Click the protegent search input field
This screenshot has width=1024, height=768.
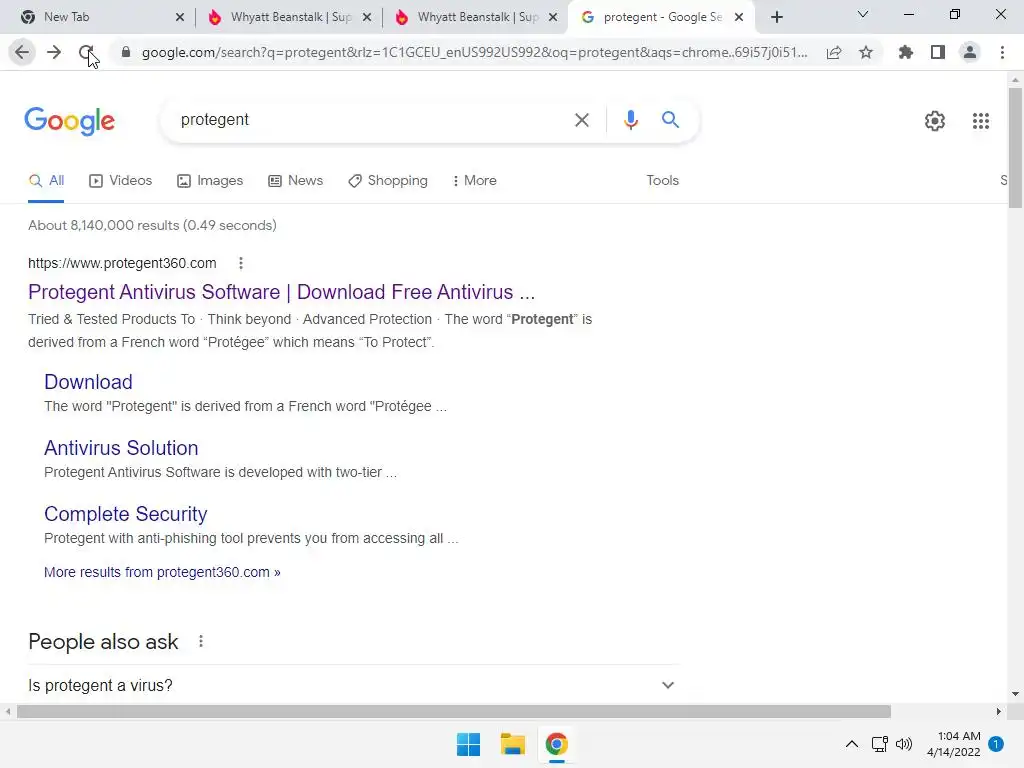click(x=369, y=120)
